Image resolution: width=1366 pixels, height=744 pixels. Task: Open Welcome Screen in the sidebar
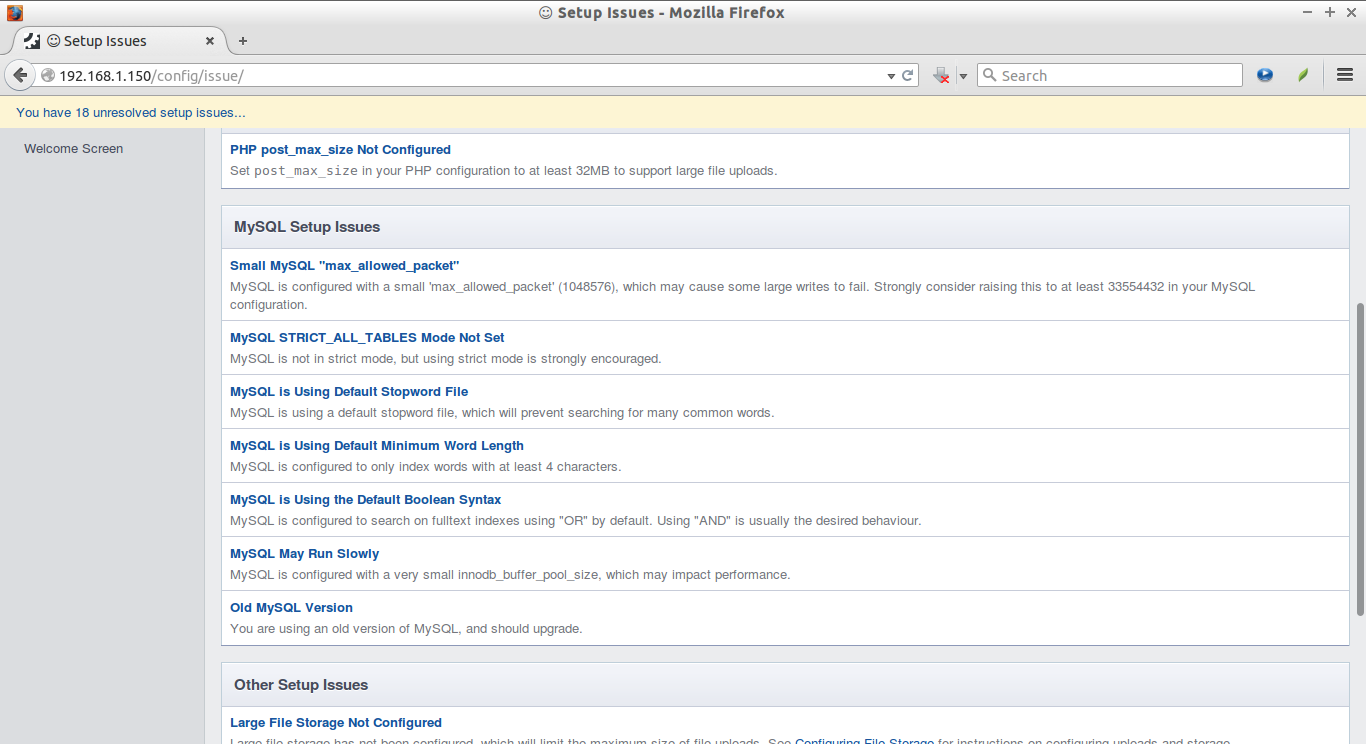74,149
